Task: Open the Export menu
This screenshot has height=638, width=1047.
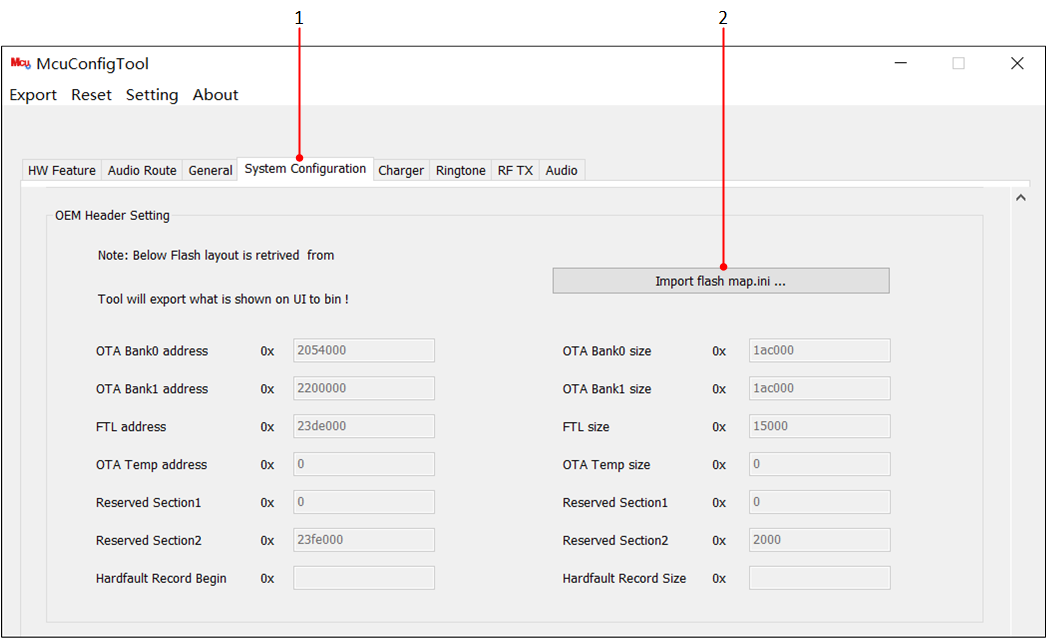Action: point(33,95)
